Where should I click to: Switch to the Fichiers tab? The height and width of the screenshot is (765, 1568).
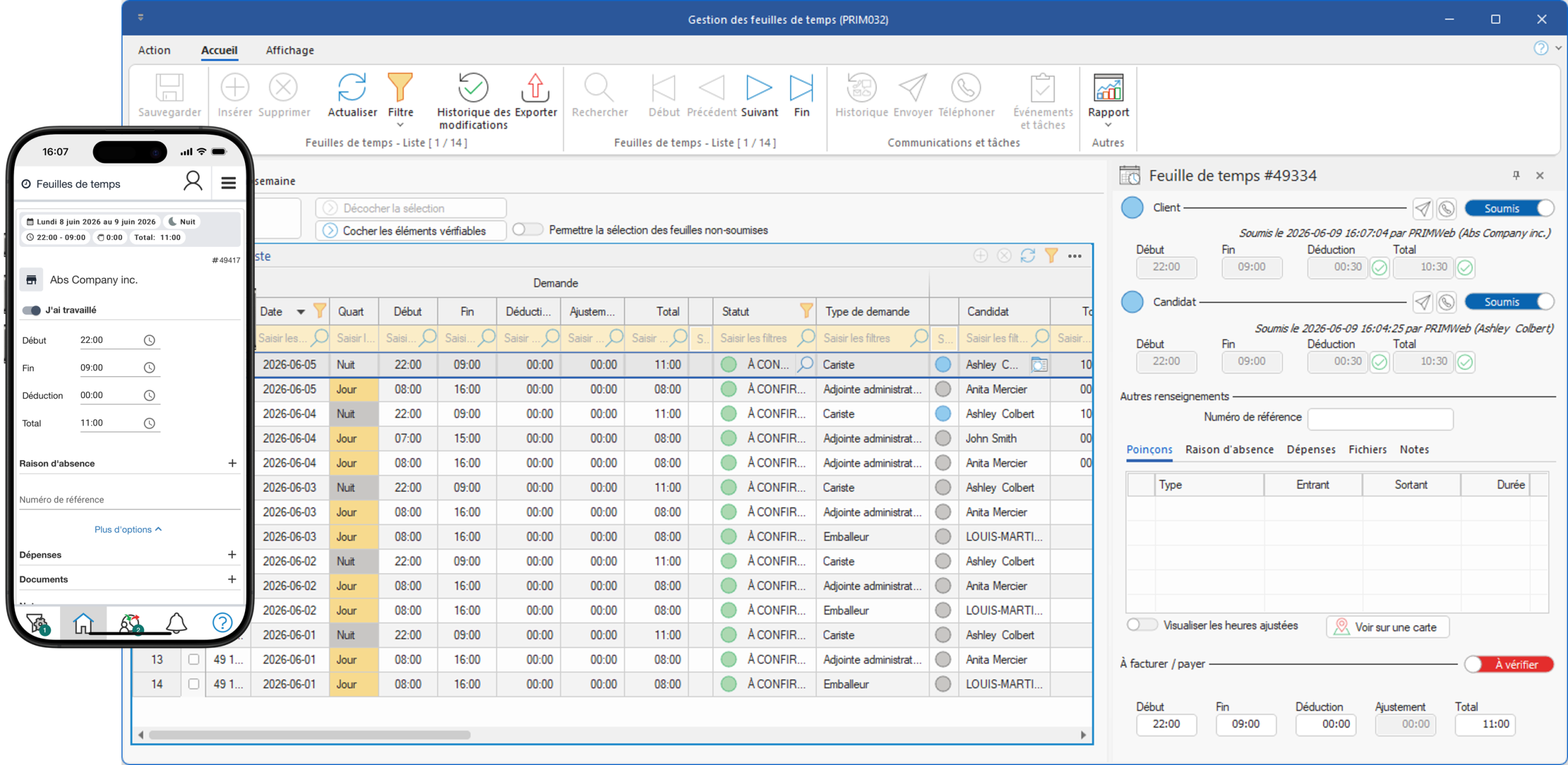pos(1367,450)
